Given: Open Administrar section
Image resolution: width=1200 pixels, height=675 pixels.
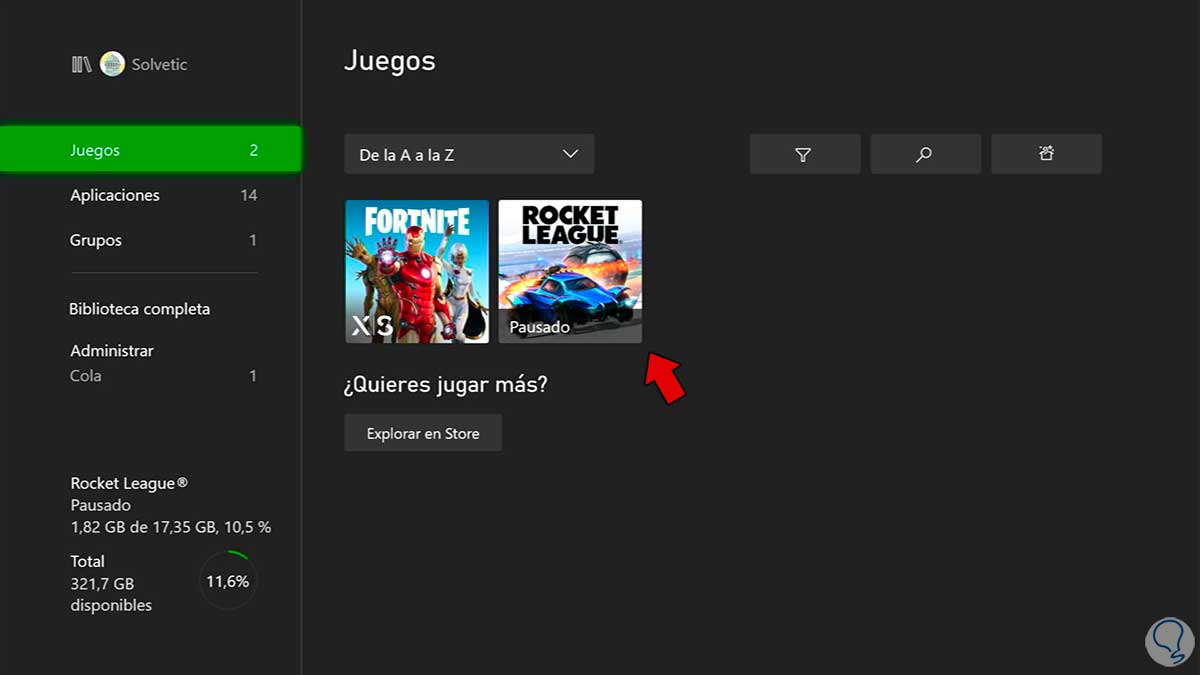Looking at the screenshot, I should [x=112, y=351].
